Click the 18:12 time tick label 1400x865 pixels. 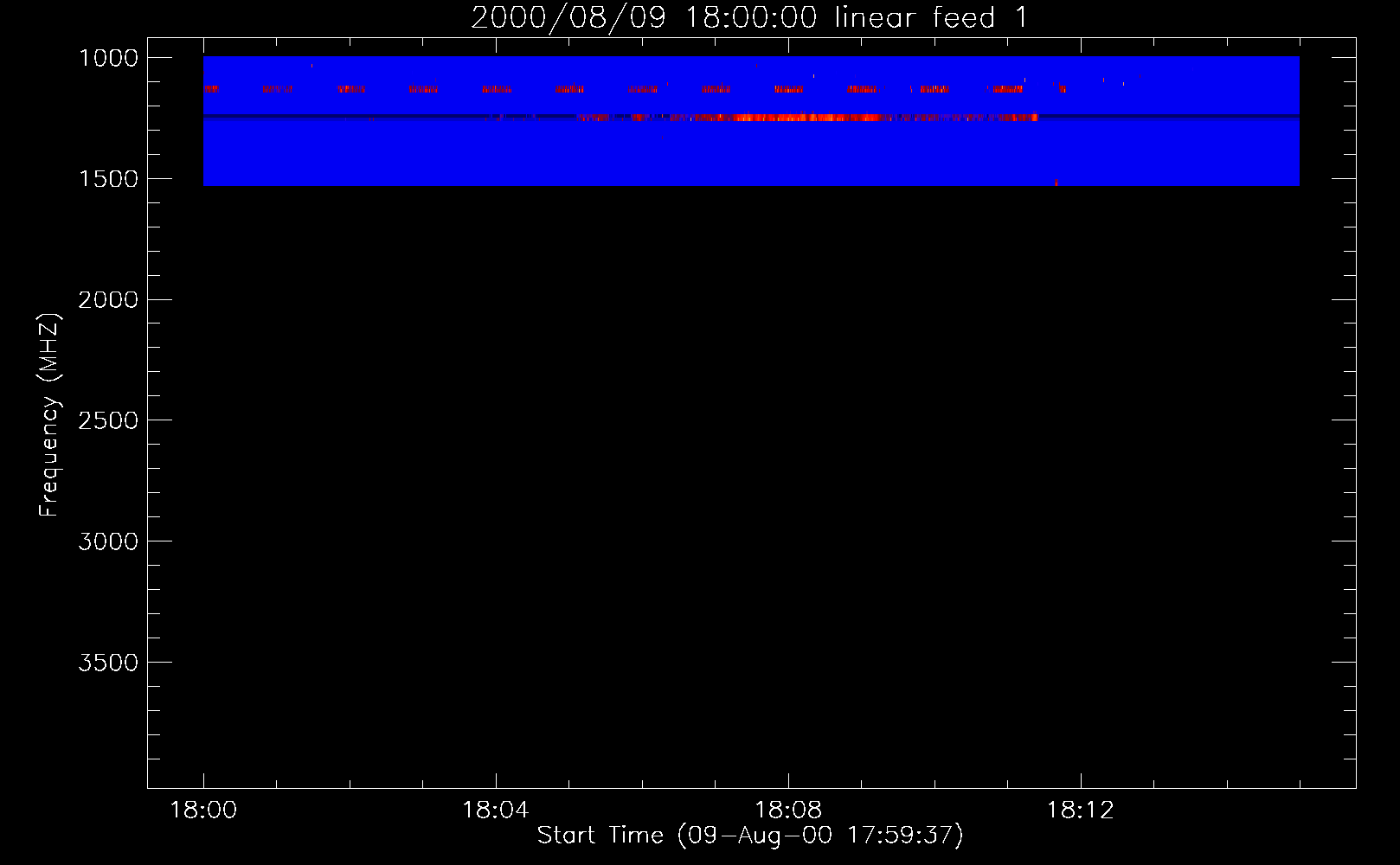[x=1080, y=811]
